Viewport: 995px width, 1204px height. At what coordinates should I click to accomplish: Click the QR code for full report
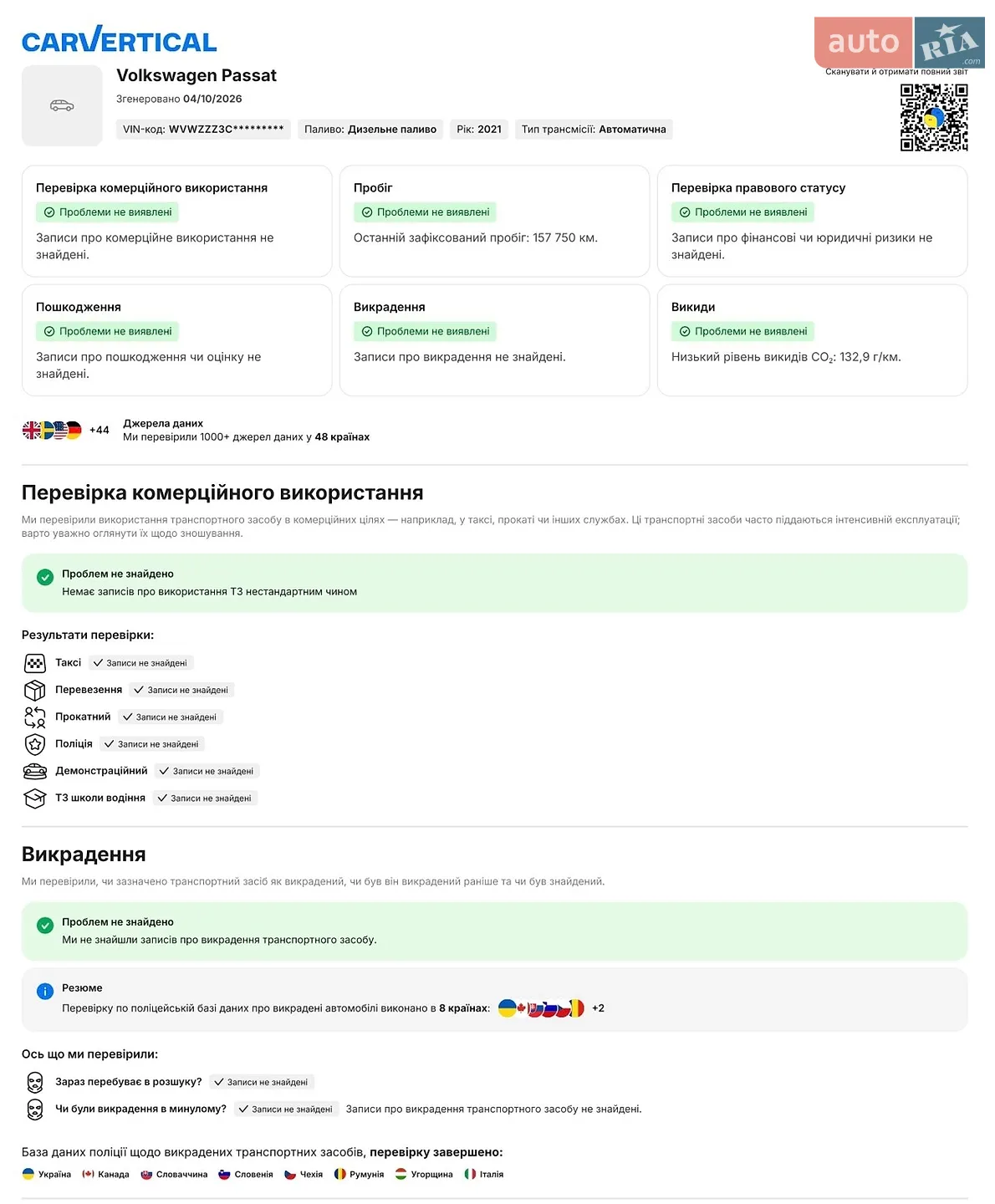(934, 117)
